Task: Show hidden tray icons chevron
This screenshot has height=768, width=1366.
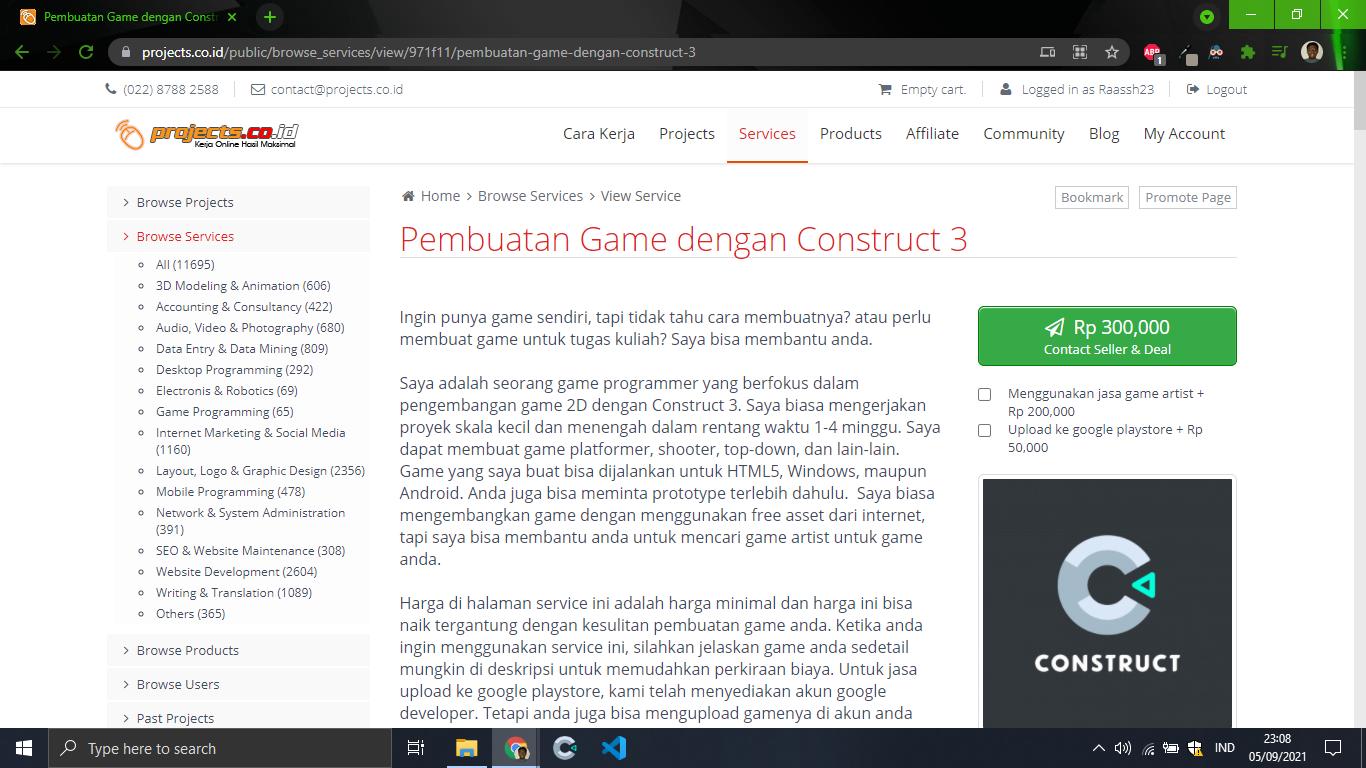Action: [x=1099, y=748]
